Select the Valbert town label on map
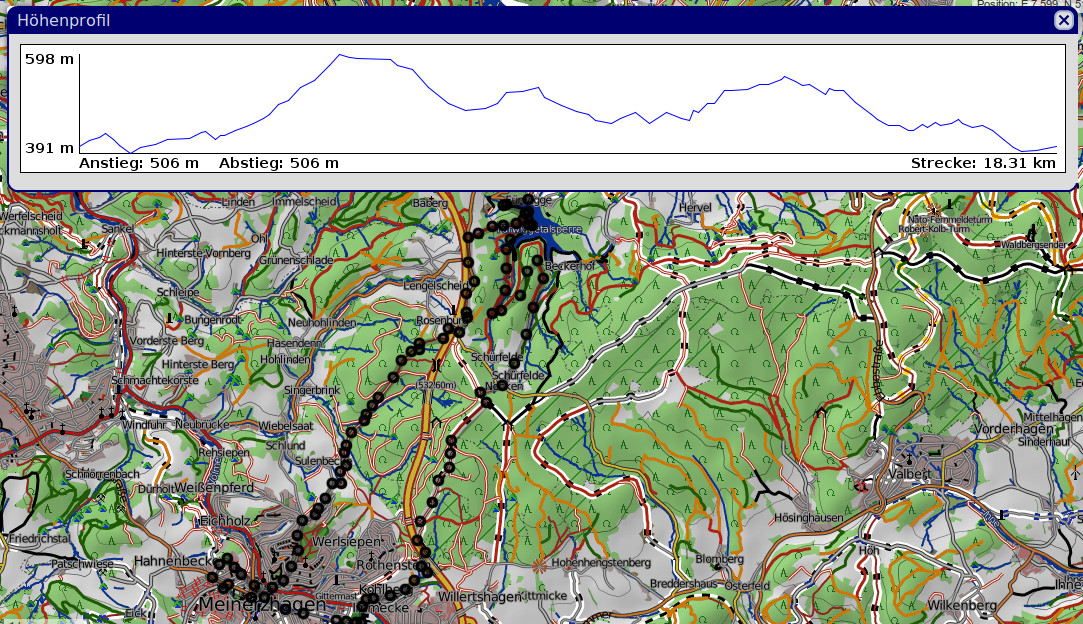 click(x=908, y=473)
